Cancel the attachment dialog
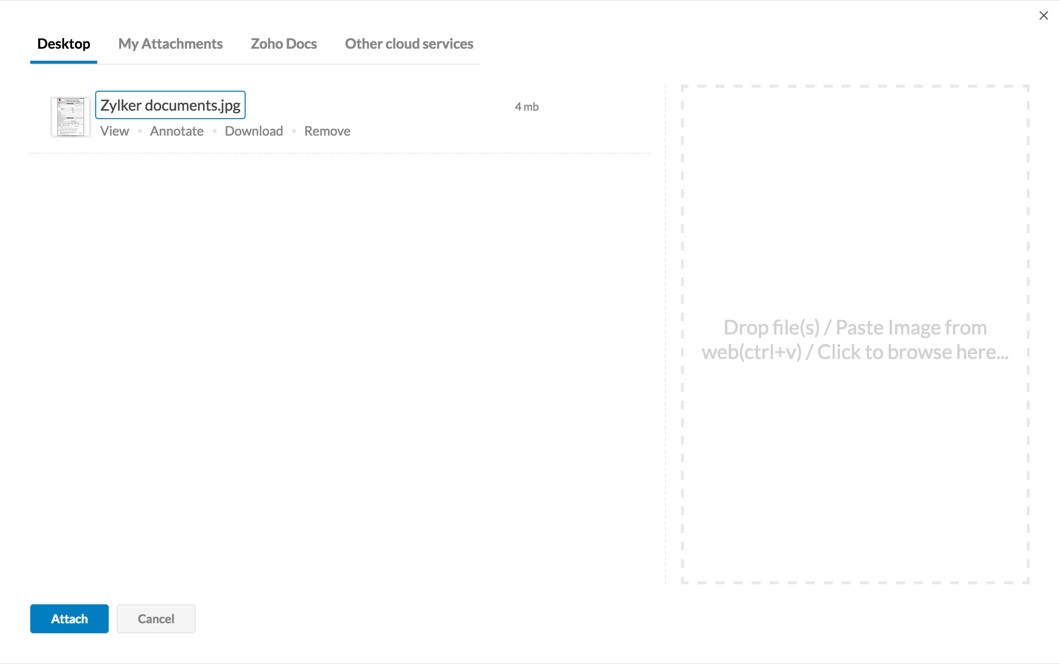 pos(156,619)
